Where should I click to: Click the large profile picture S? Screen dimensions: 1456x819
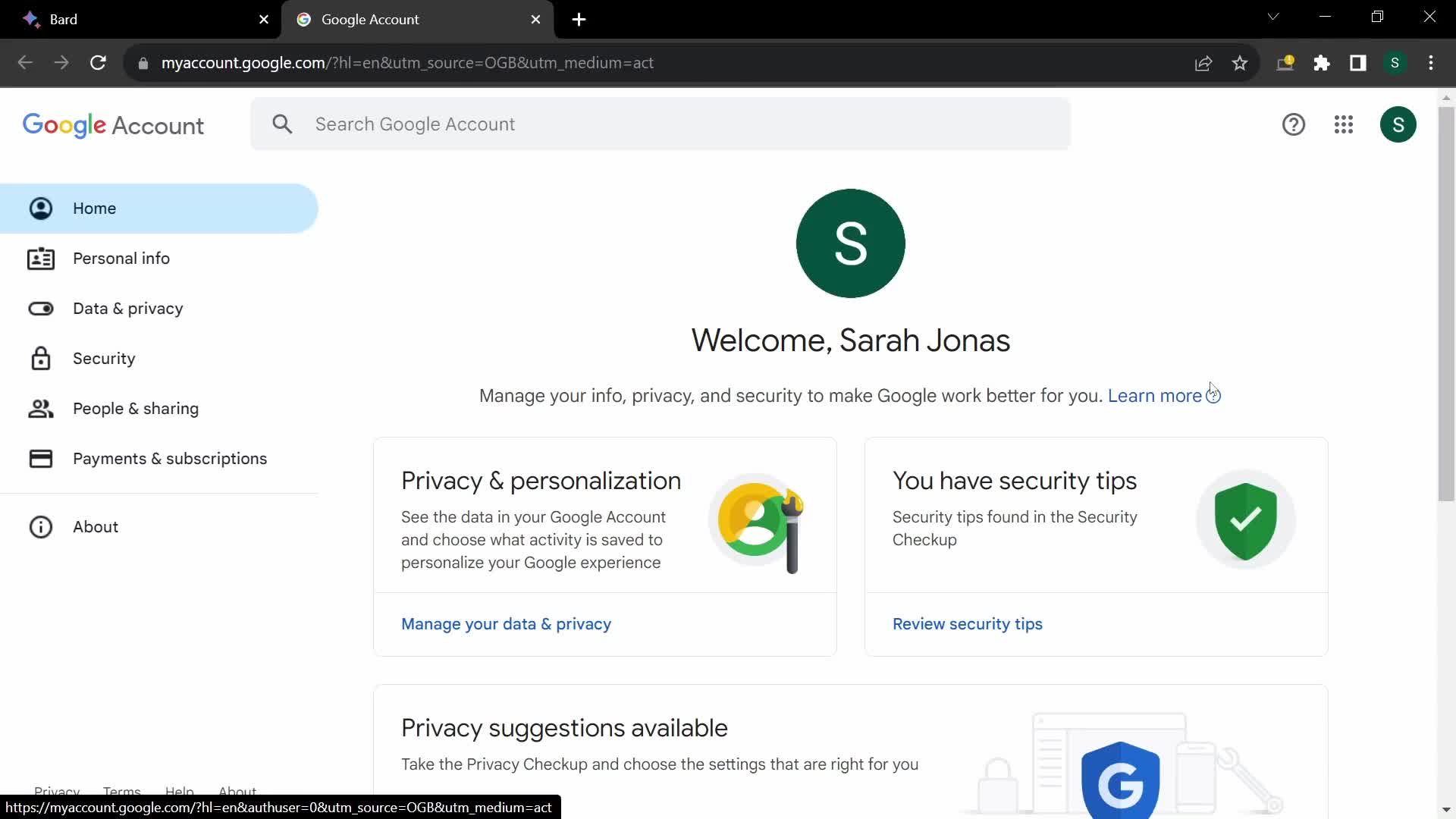point(851,243)
